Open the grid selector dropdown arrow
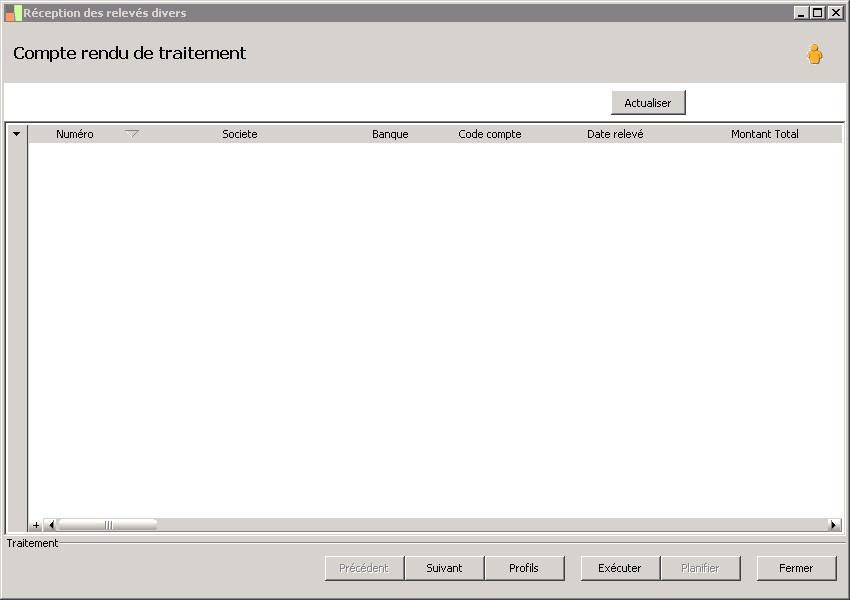Screen dimensions: 850x600 pyautogui.click(x=17, y=134)
